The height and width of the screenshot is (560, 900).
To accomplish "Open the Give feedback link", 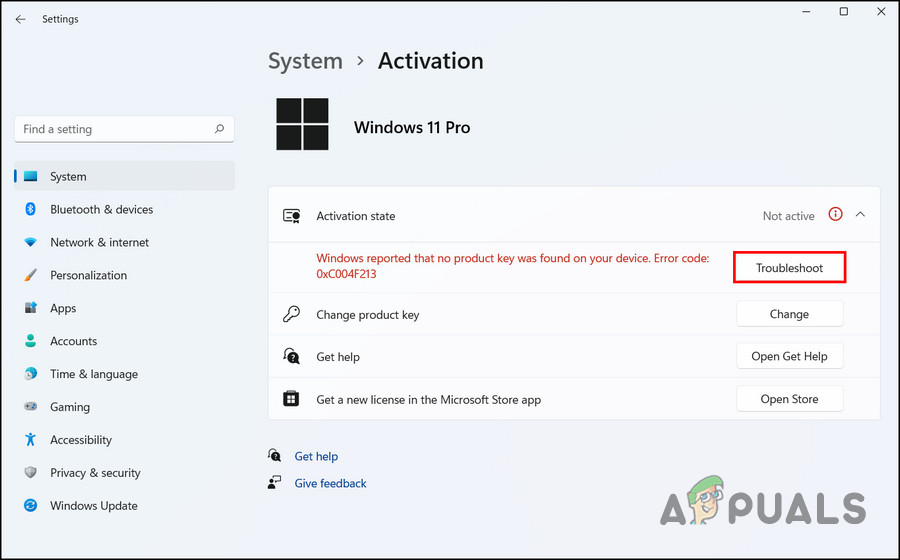I will [330, 483].
